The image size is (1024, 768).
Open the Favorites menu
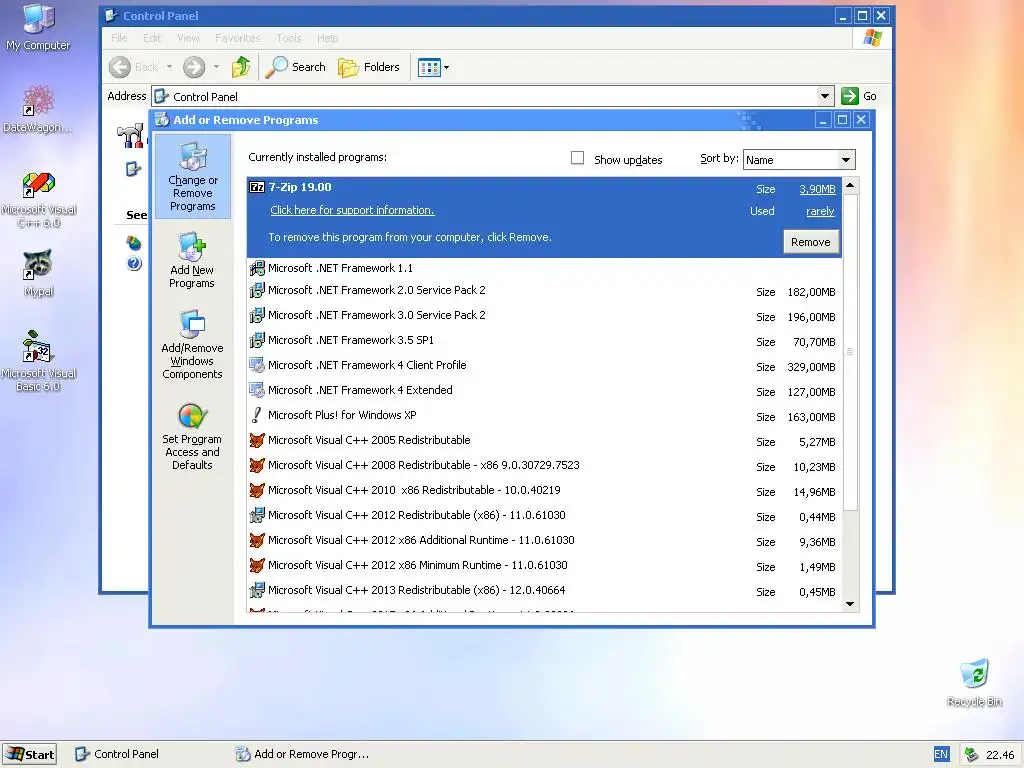point(238,38)
